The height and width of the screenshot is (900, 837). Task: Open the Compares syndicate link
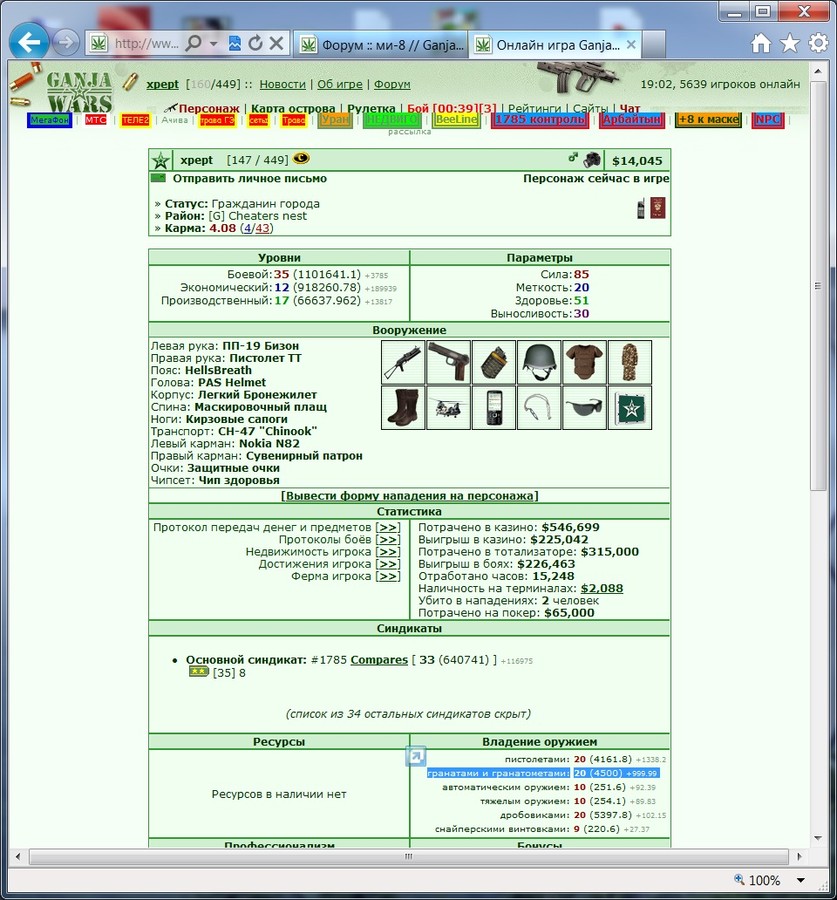(379, 660)
